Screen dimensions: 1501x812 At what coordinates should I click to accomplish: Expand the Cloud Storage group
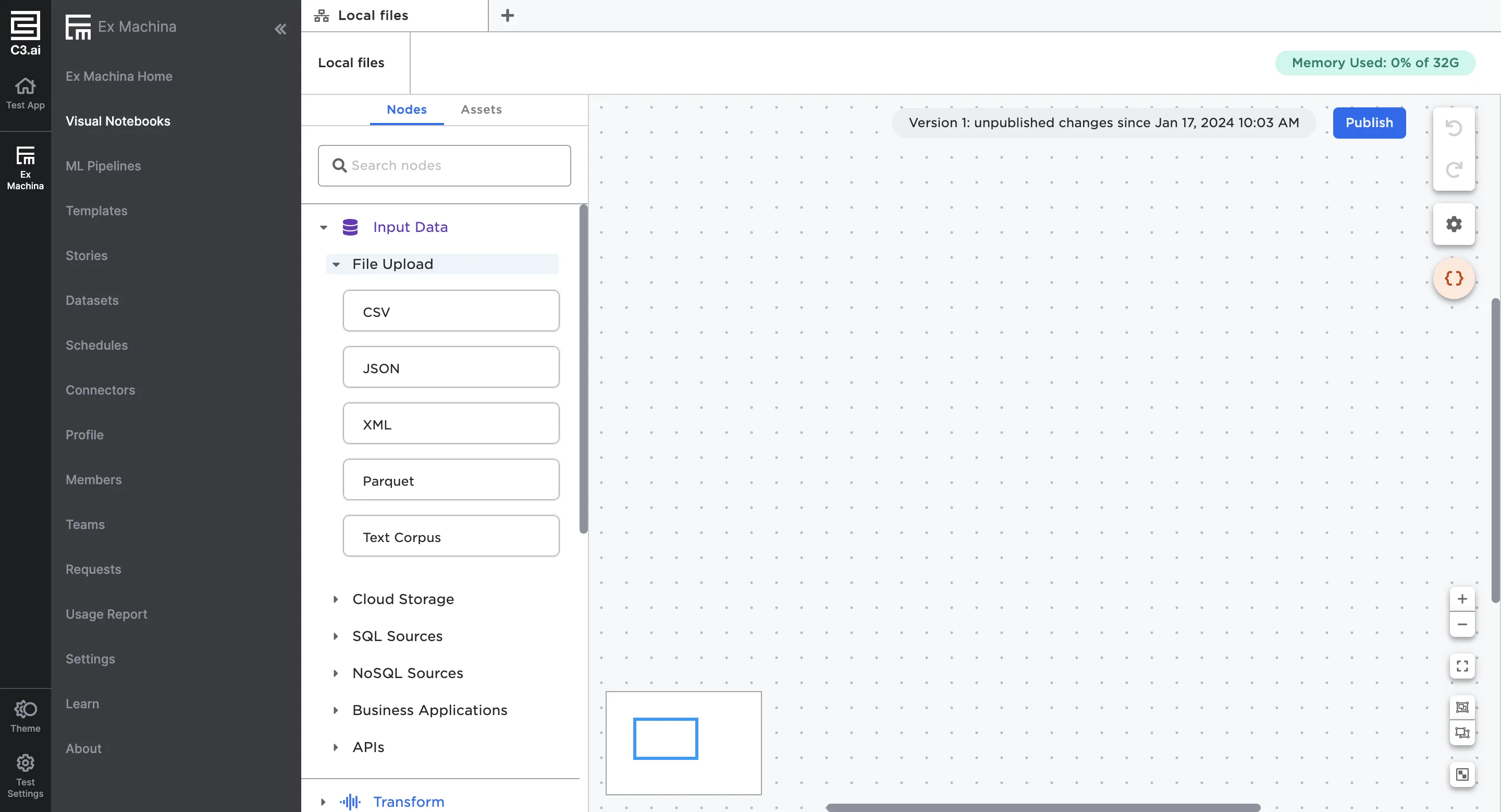click(336, 599)
